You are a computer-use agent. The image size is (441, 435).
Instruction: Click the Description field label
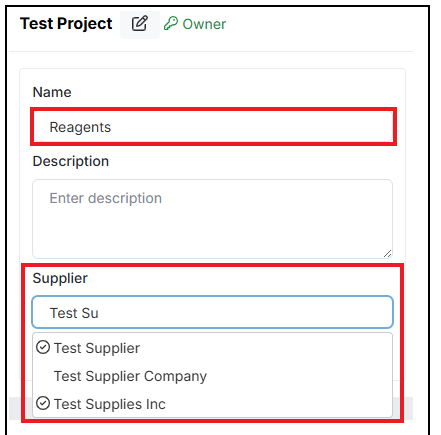[71, 161]
